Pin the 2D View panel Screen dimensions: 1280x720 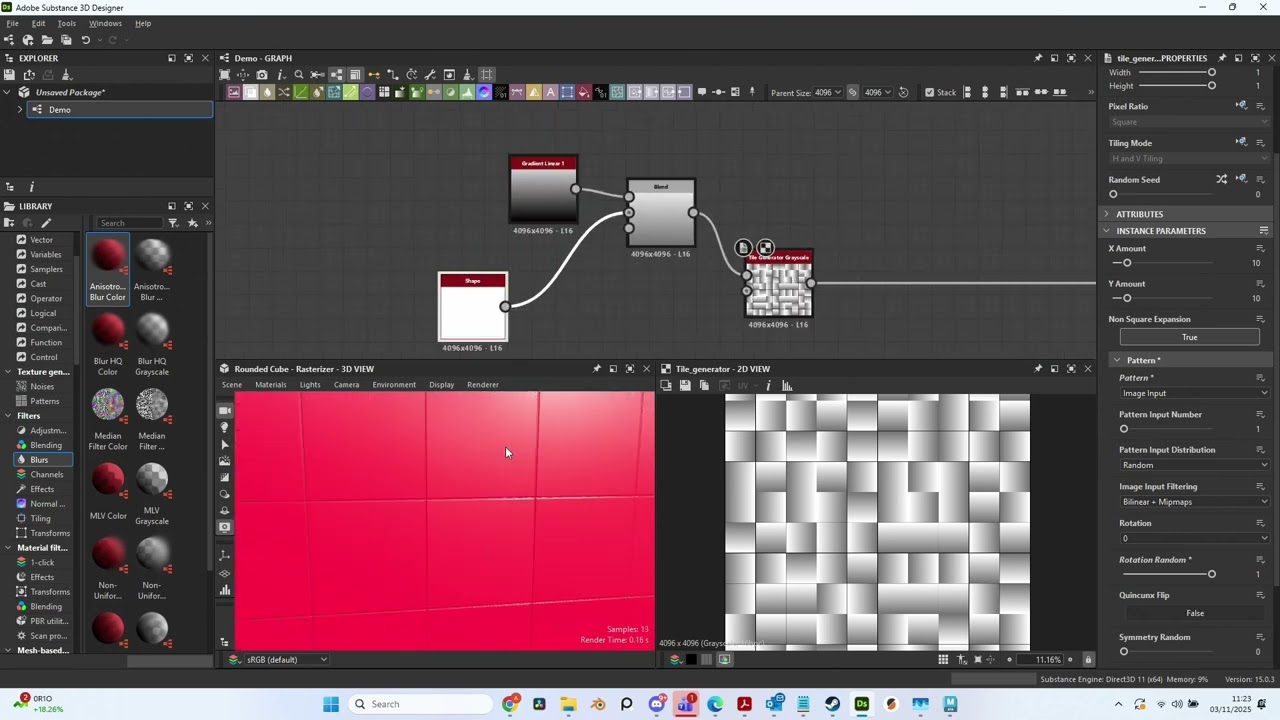click(1038, 369)
